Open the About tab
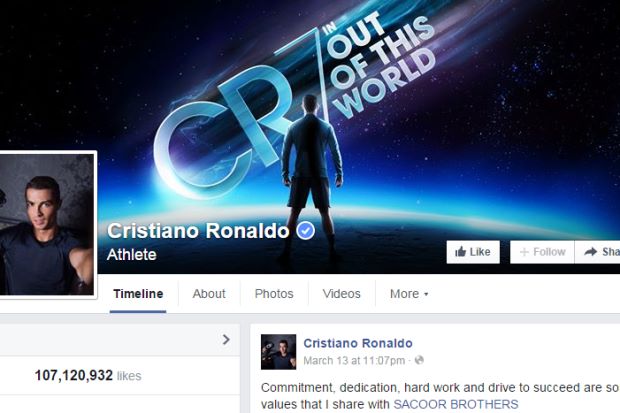 coord(209,294)
